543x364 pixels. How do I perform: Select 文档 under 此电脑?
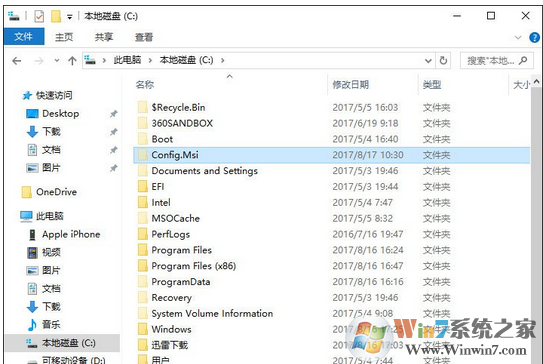point(51,288)
